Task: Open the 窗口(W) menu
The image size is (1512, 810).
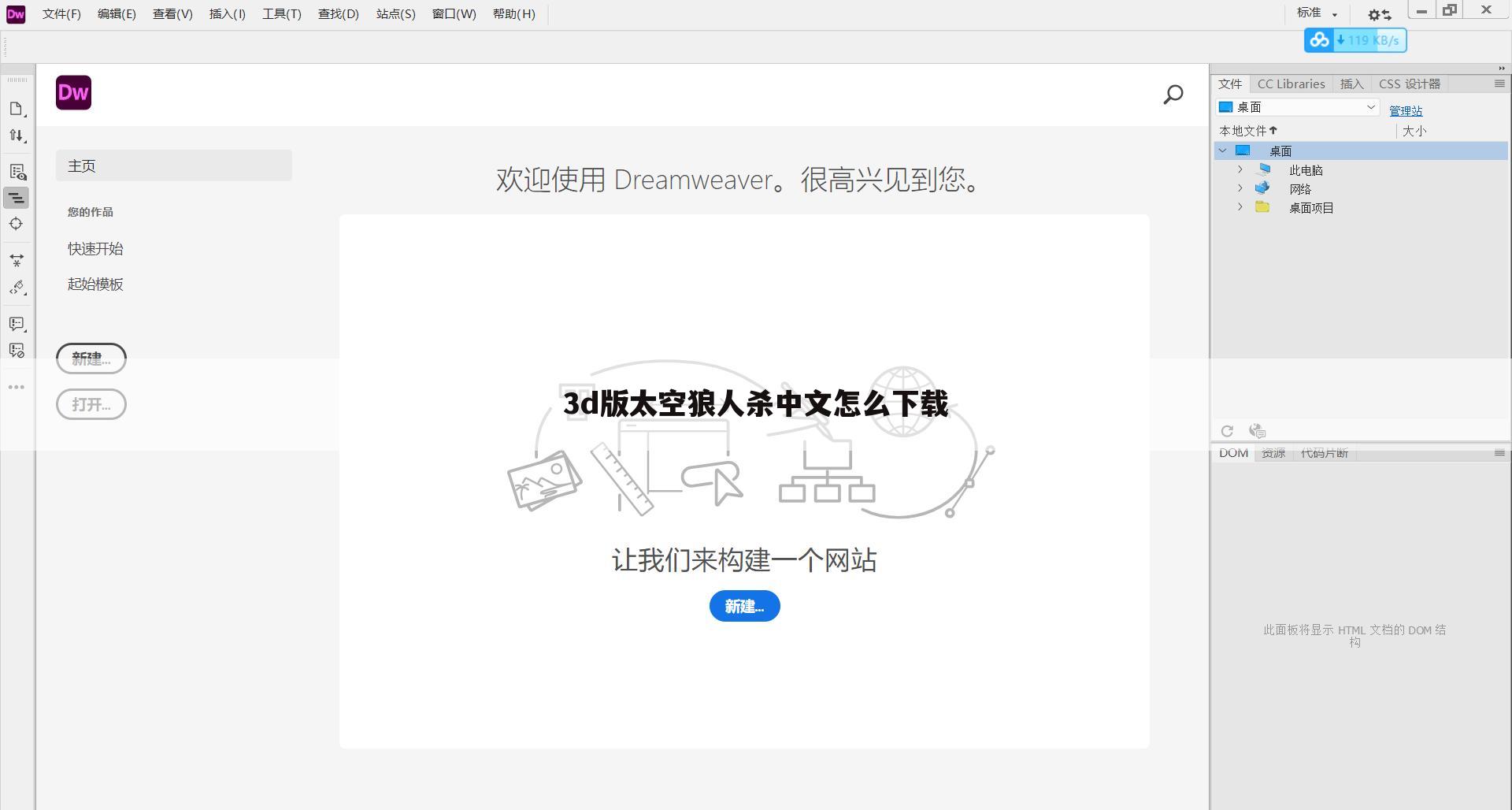Action: 454,14
